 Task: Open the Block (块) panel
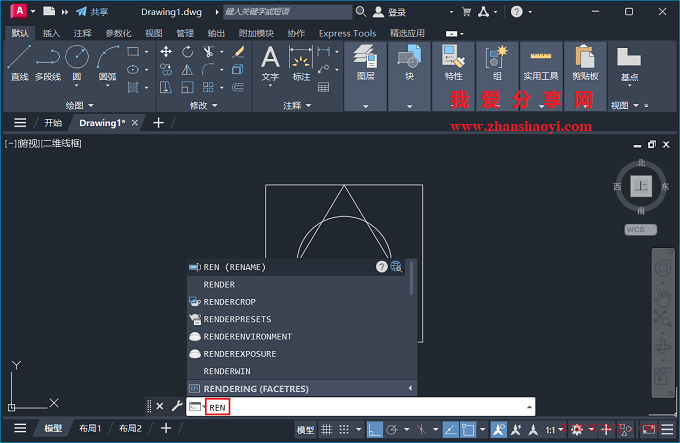click(x=409, y=76)
